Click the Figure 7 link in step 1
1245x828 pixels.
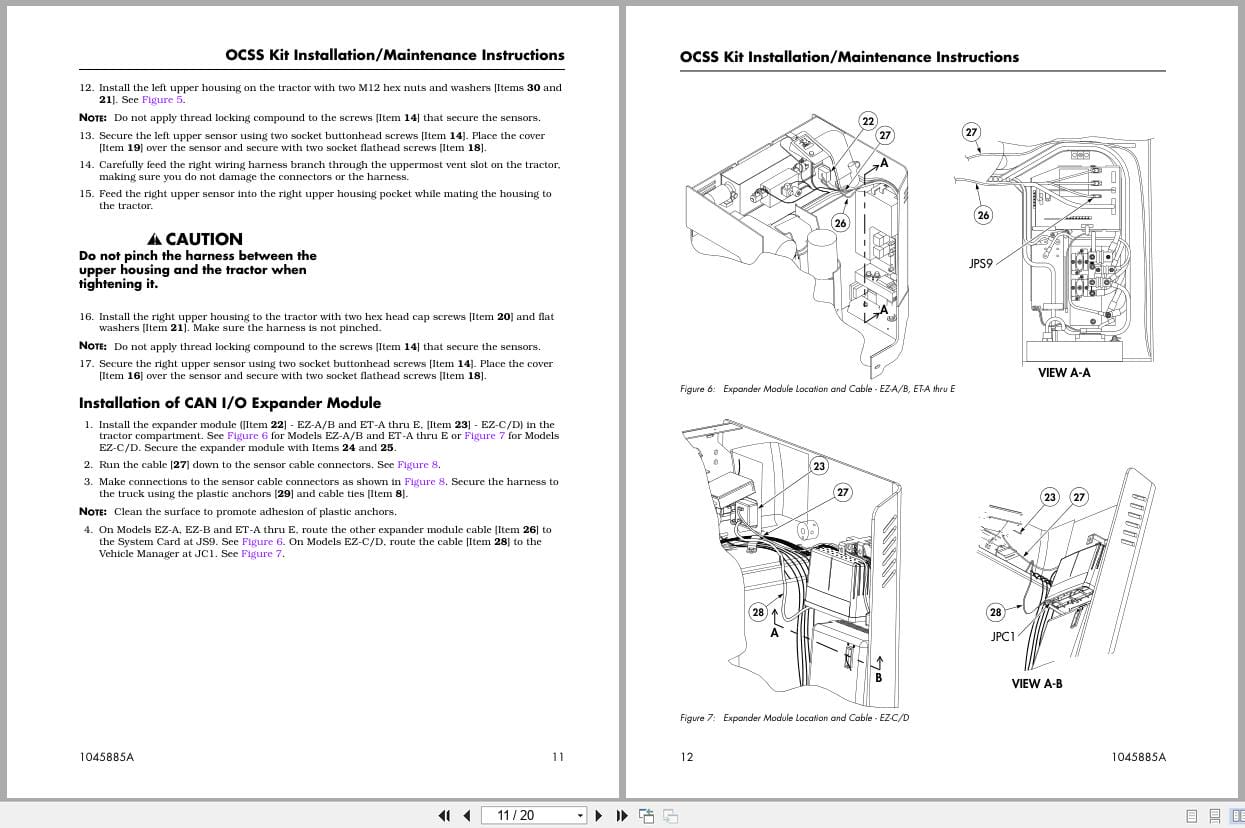(x=485, y=436)
